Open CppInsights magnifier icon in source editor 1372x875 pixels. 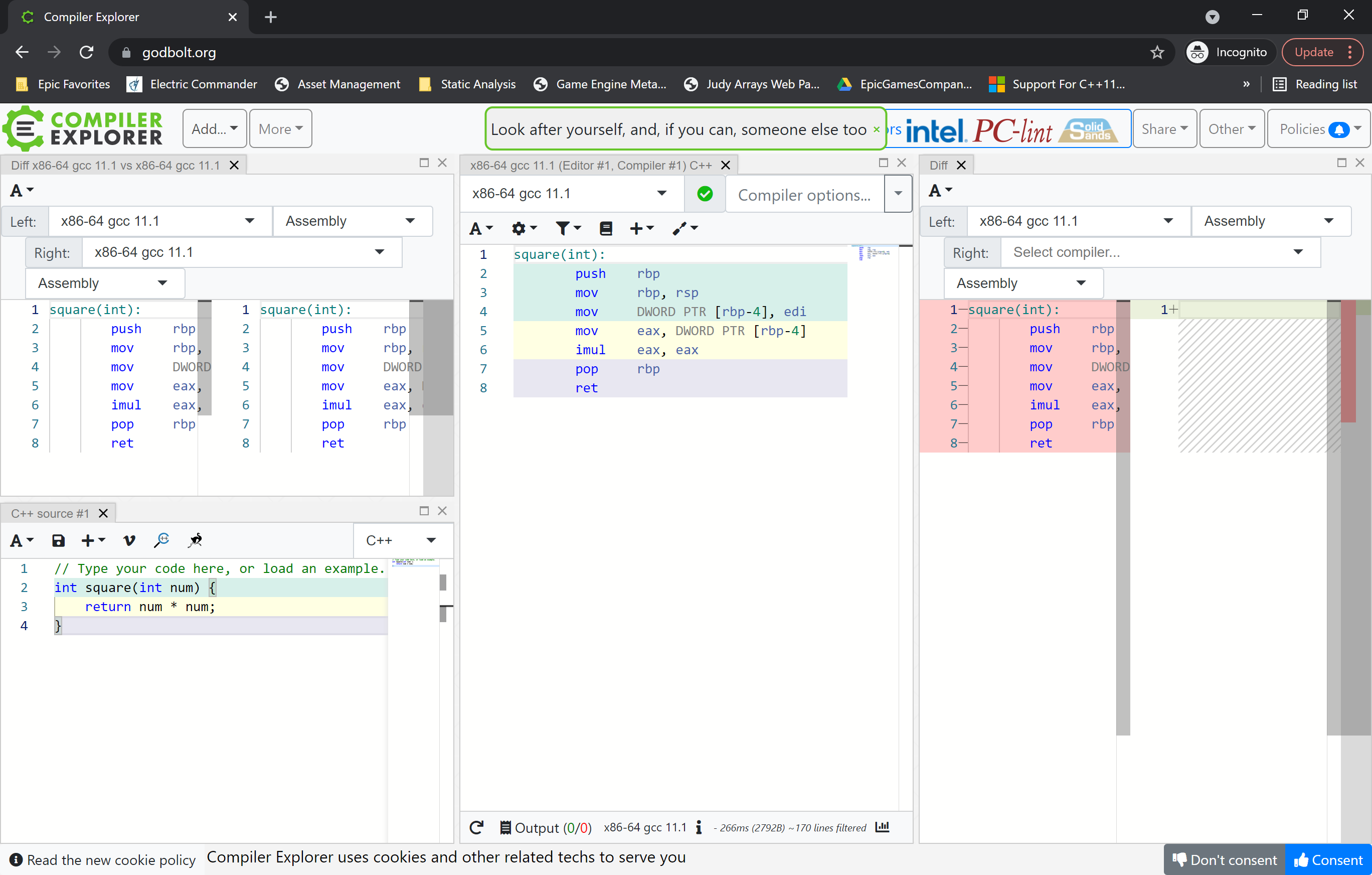coord(162,540)
